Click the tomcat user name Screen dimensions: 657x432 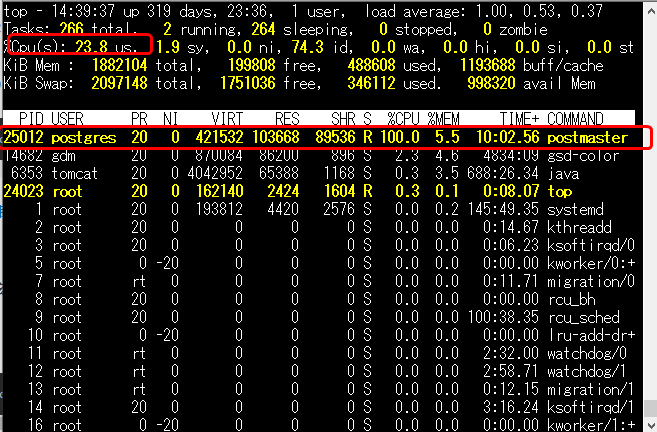[x=75, y=173]
